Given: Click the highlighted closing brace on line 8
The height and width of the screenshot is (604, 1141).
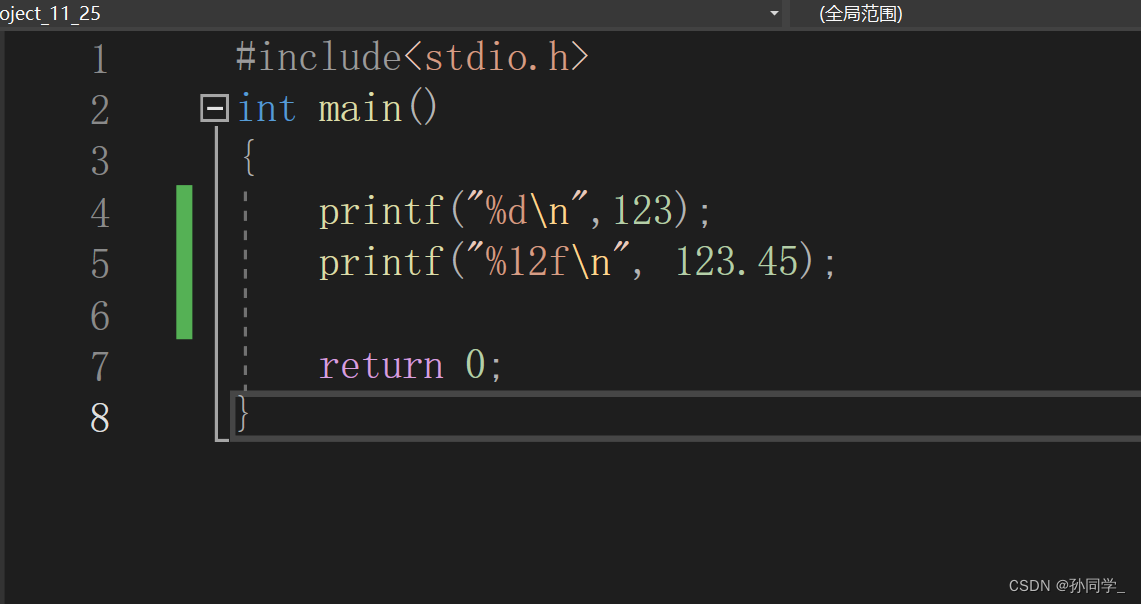Looking at the screenshot, I should pos(240,413).
